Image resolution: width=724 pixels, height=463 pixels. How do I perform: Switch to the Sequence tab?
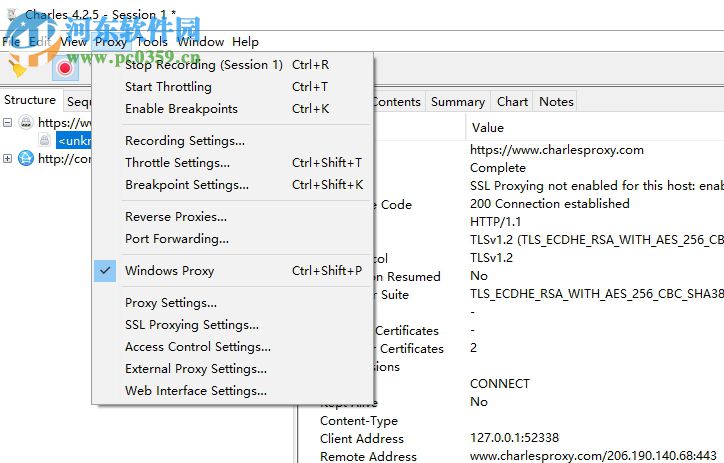[78, 102]
